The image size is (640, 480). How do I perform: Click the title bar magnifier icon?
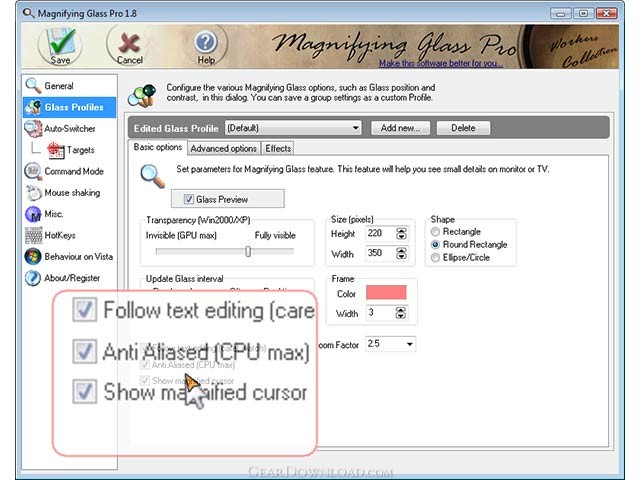coord(28,13)
